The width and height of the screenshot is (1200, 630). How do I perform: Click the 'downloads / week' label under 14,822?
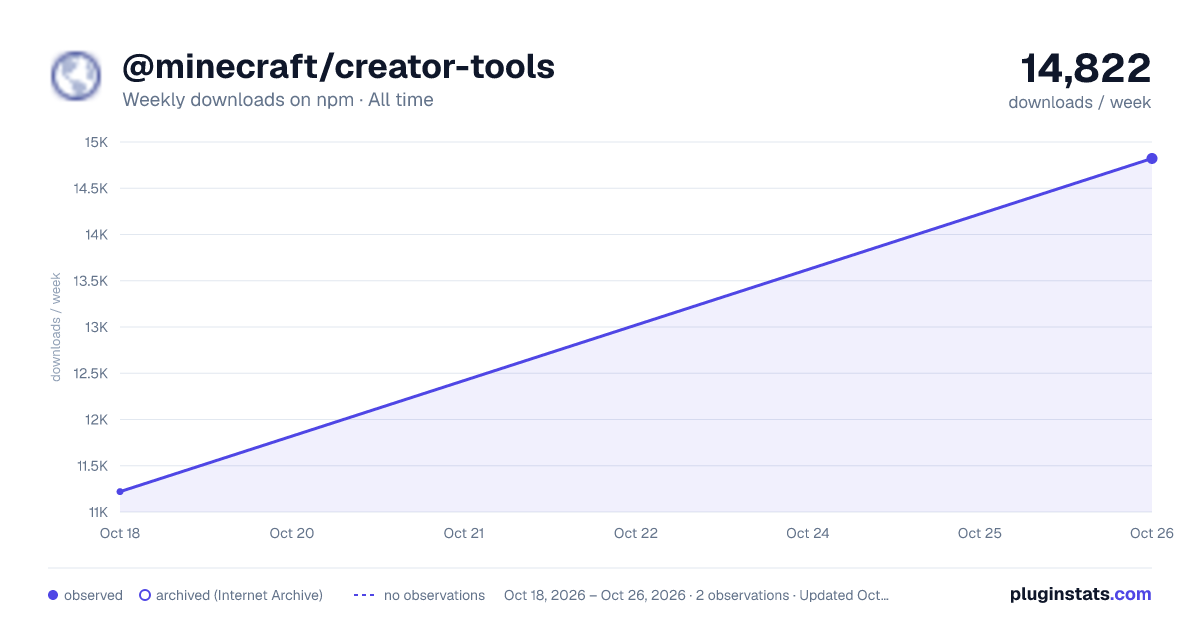click(x=1080, y=102)
